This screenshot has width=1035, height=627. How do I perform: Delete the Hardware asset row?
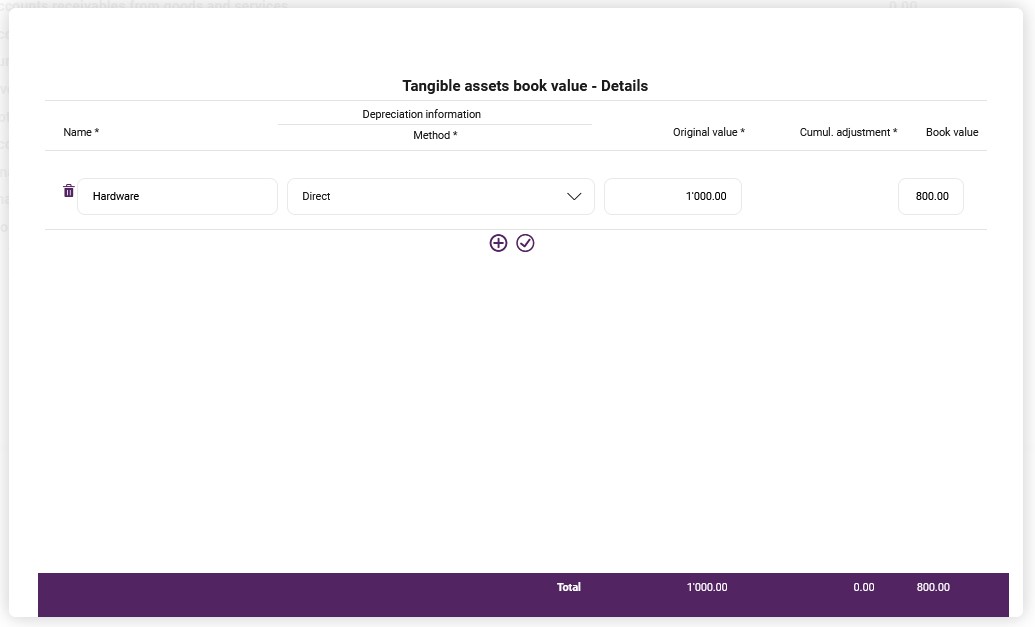pos(69,191)
